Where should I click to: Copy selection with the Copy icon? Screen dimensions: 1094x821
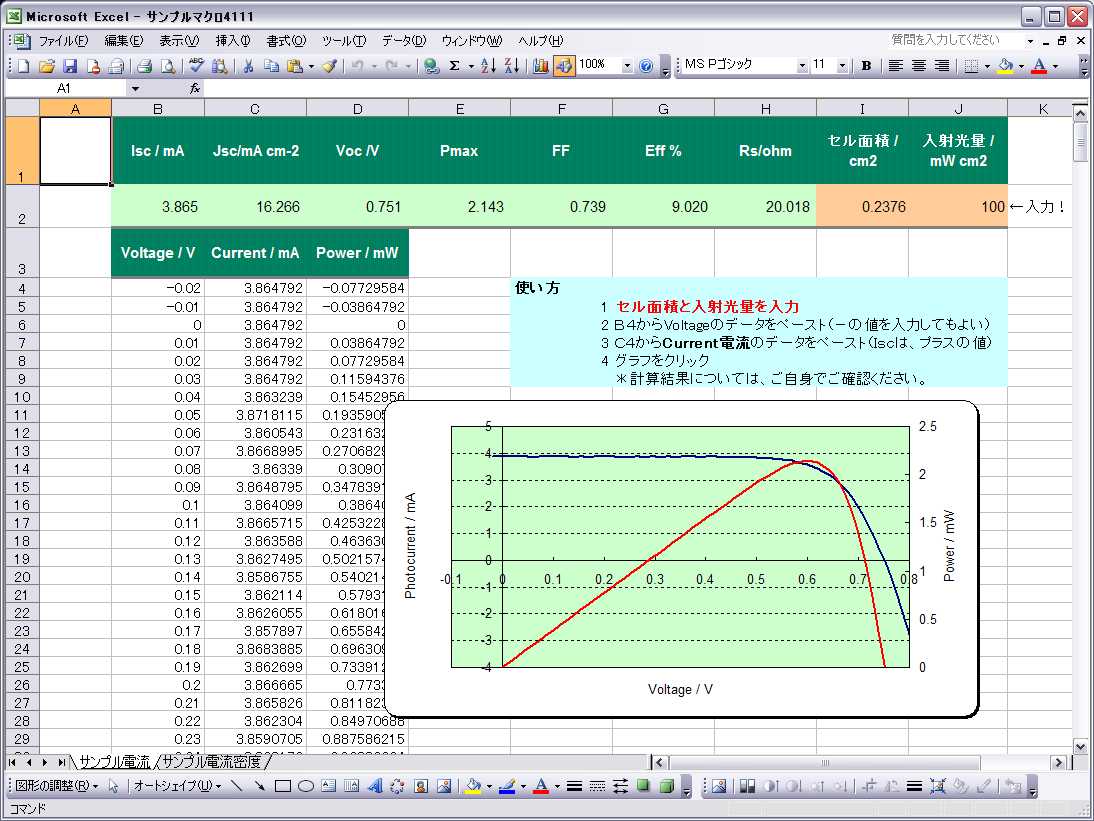(271, 66)
